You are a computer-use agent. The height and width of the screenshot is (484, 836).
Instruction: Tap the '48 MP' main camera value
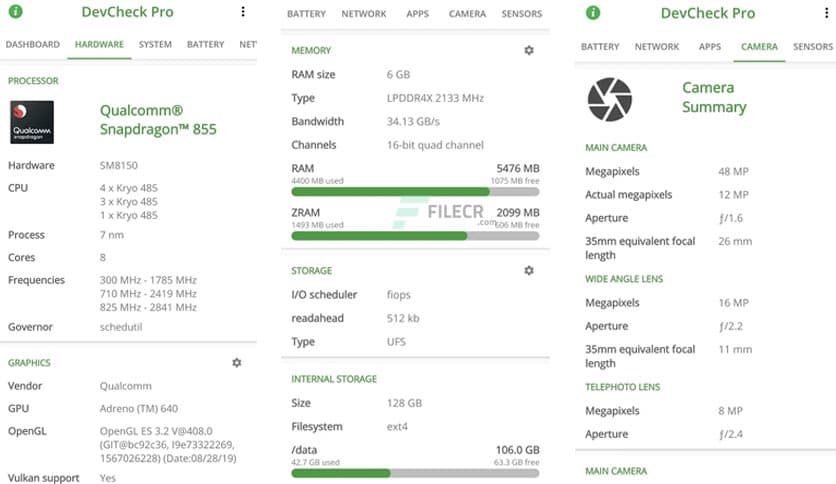click(x=733, y=172)
